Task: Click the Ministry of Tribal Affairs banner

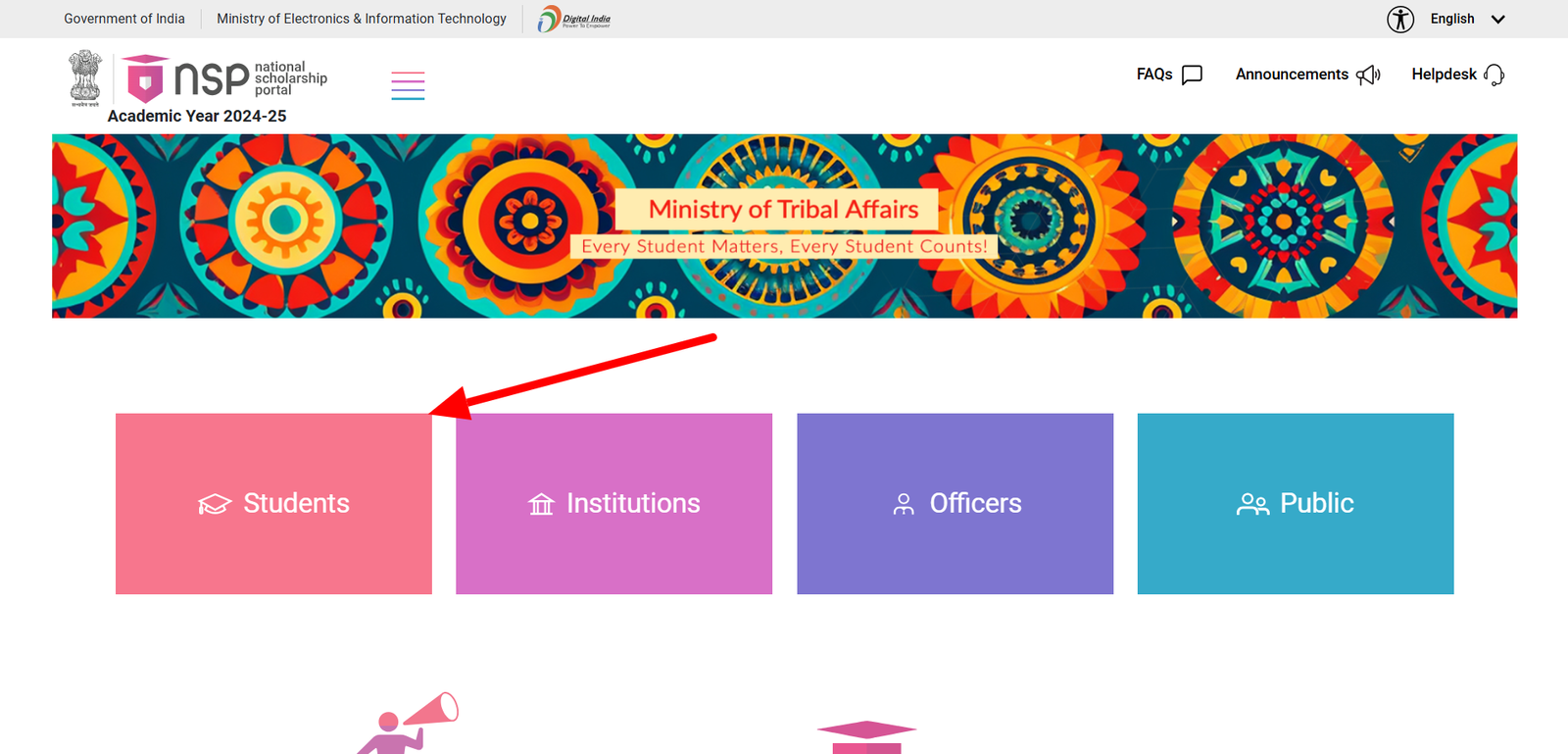Action: coord(784,226)
